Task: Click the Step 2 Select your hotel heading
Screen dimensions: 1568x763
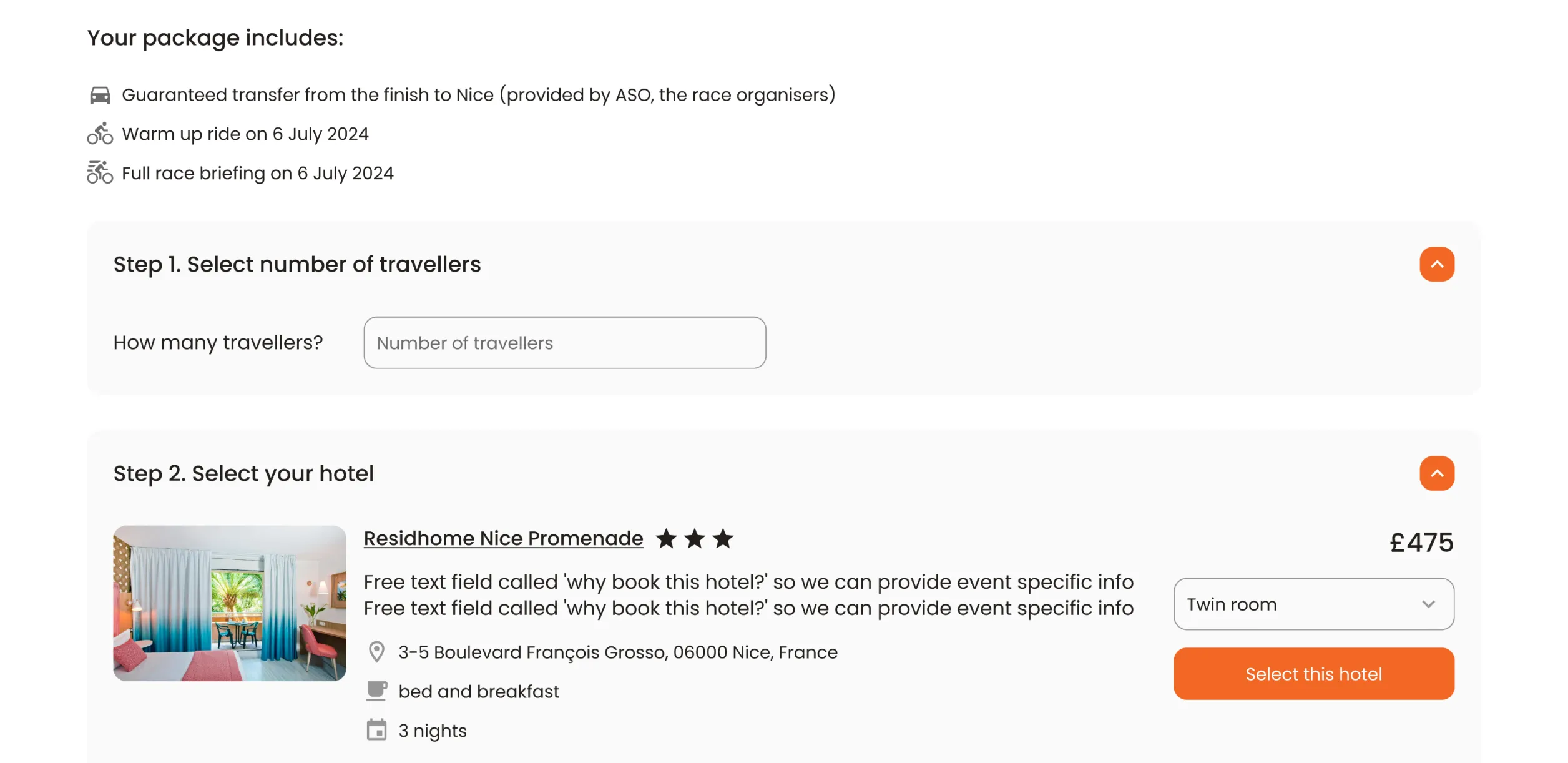Action: tap(243, 473)
